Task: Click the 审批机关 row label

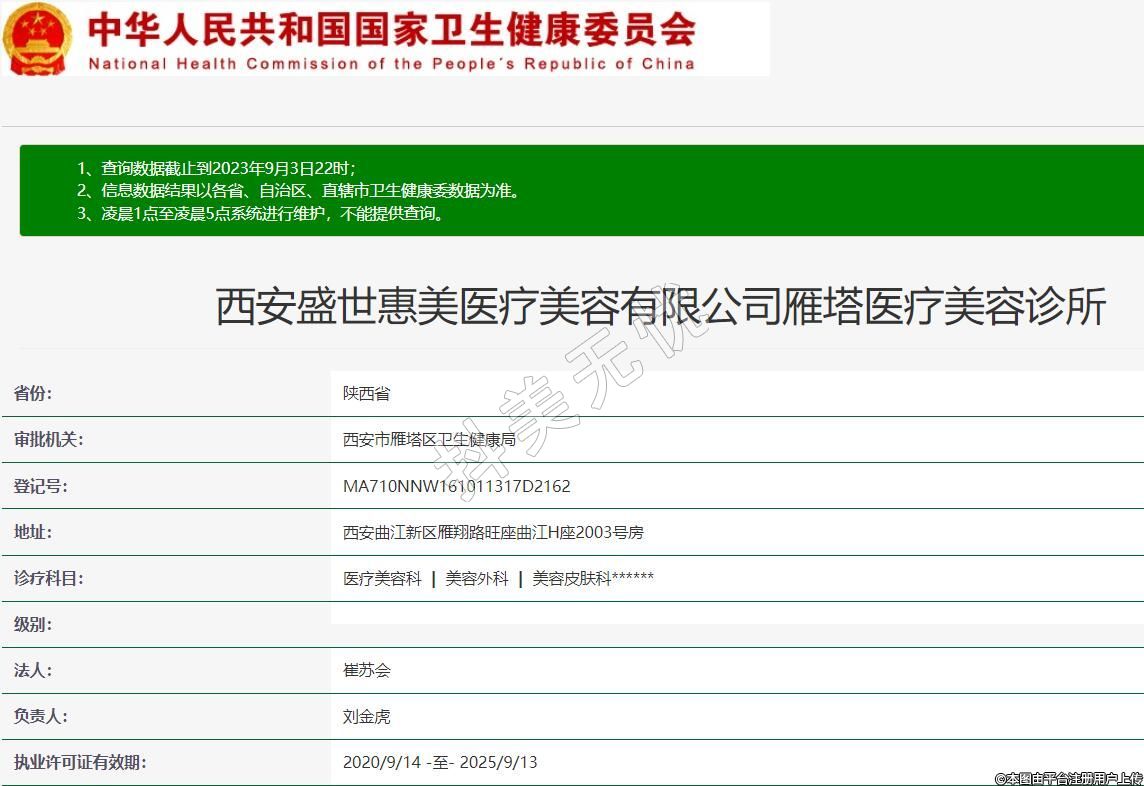Action: [48, 440]
